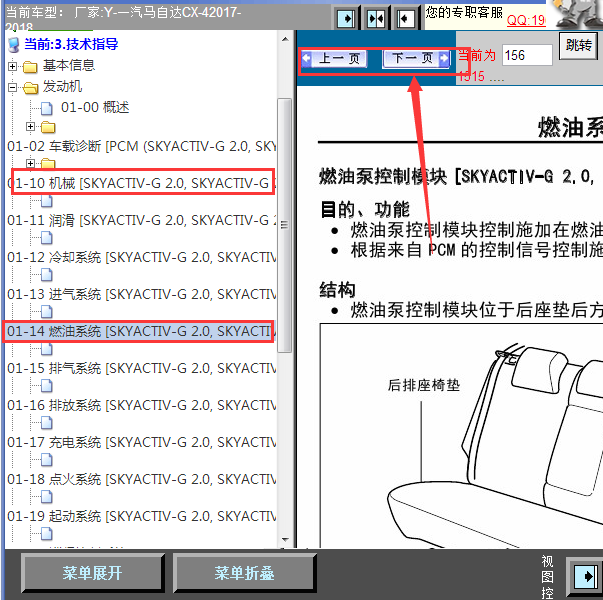Screen dimensions: 603x600
Task: Click the 跳转 jump button
Action: click(578, 46)
